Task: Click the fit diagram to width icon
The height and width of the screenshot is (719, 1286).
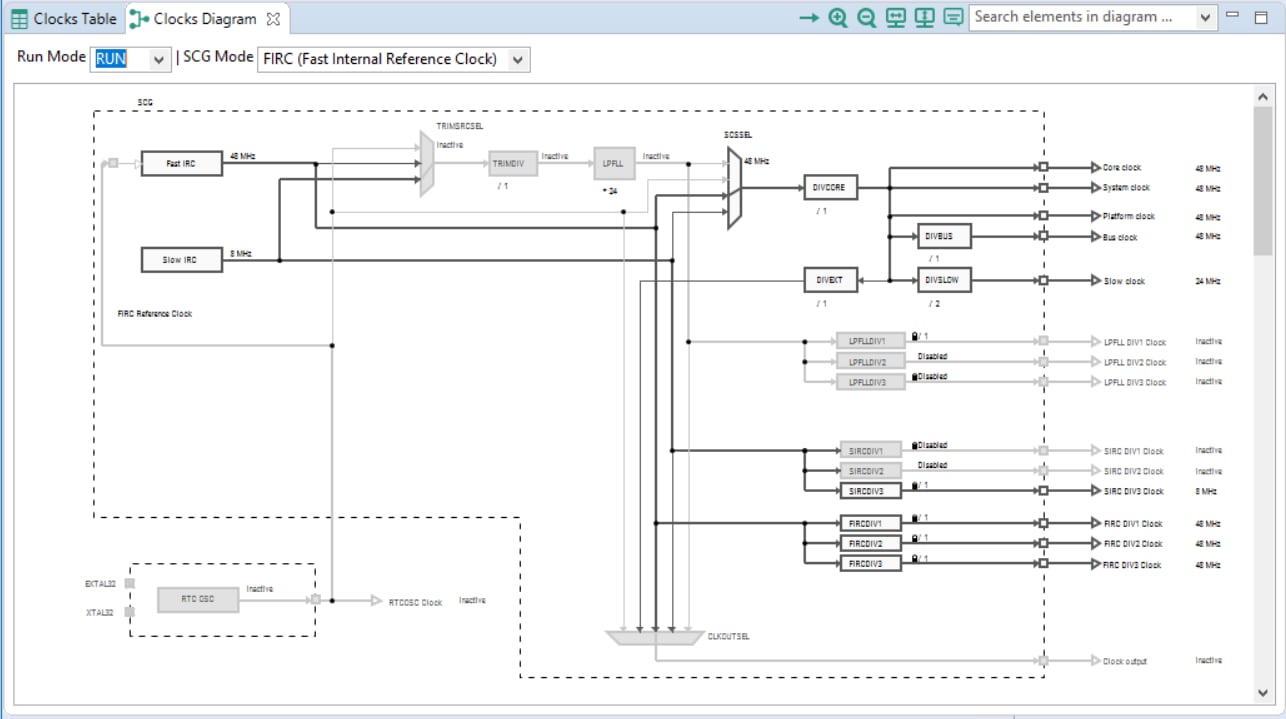Action: click(896, 18)
